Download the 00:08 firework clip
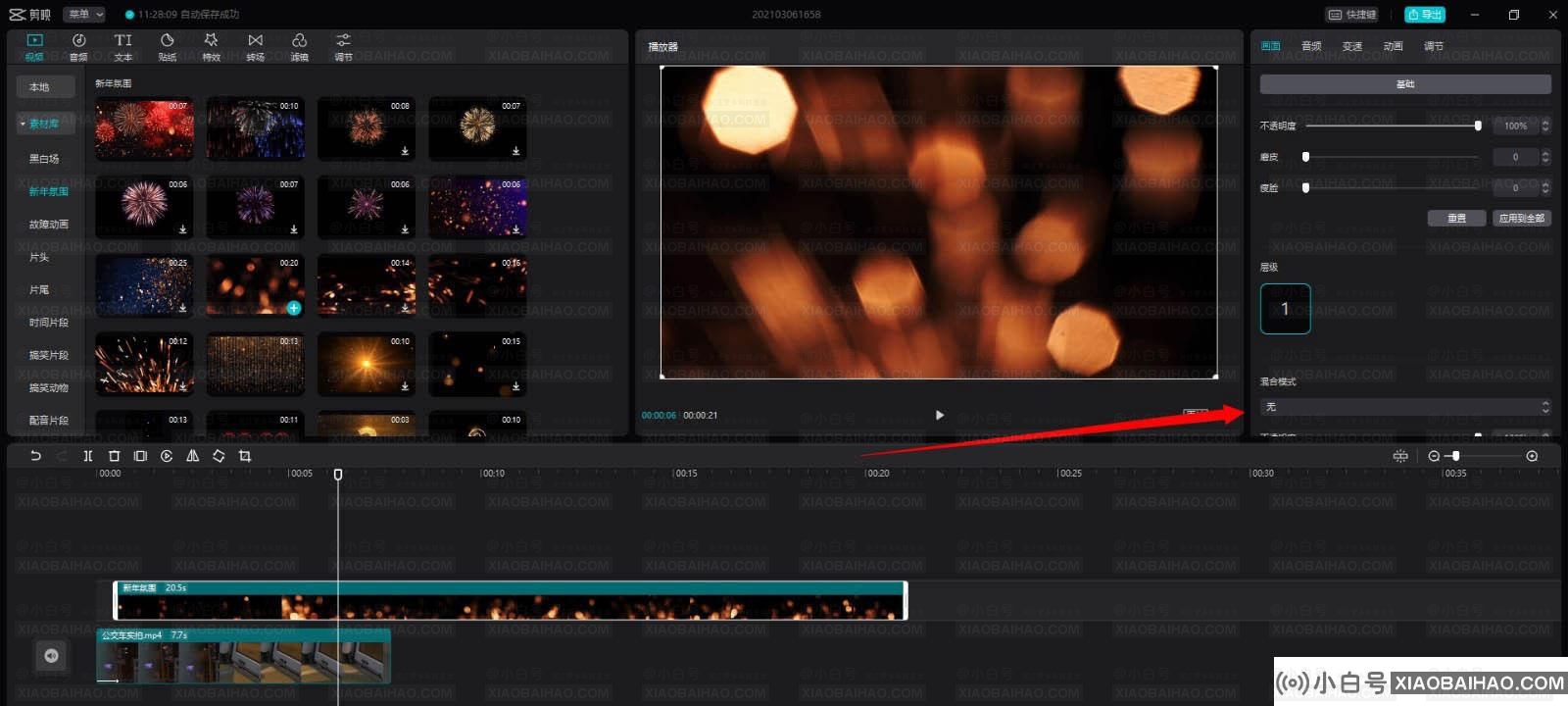The width and height of the screenshot is (1568, 706). 405,151
